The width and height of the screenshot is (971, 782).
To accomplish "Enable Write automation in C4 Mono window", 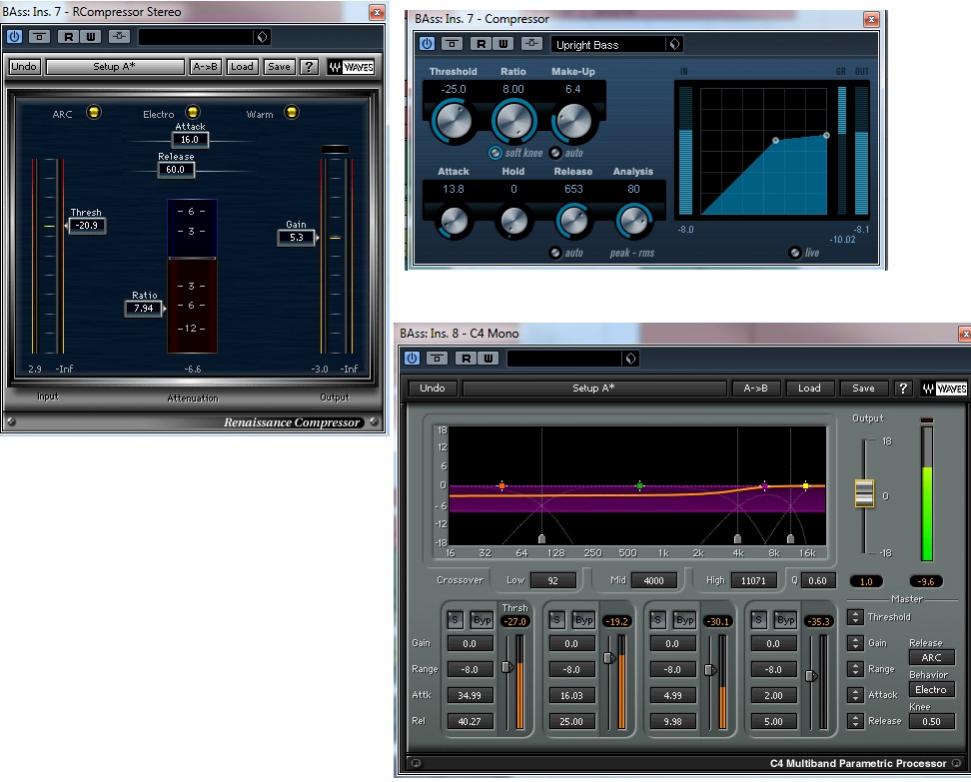I will pos(488,358).
